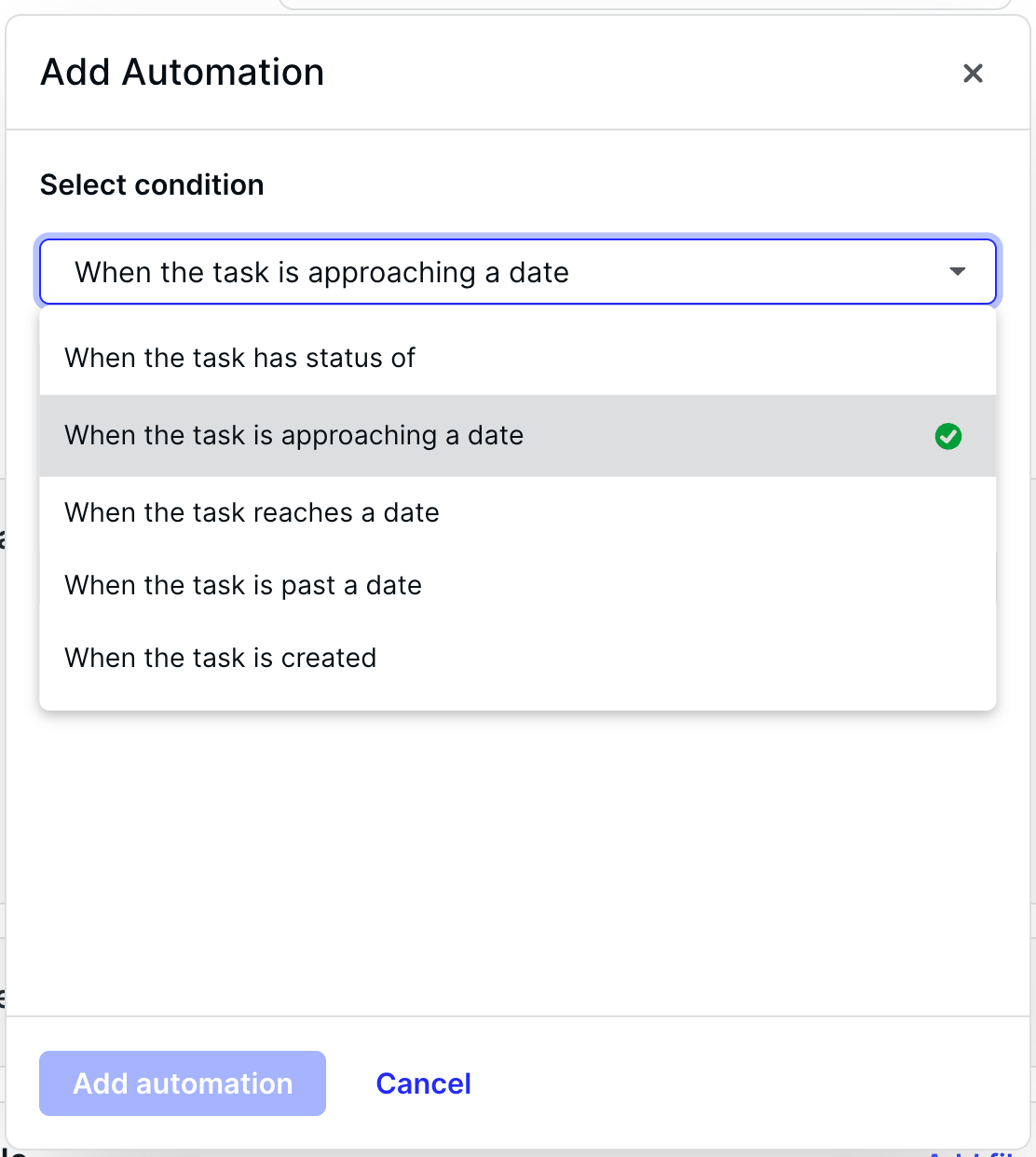Open the Select condition combo box

518,272
